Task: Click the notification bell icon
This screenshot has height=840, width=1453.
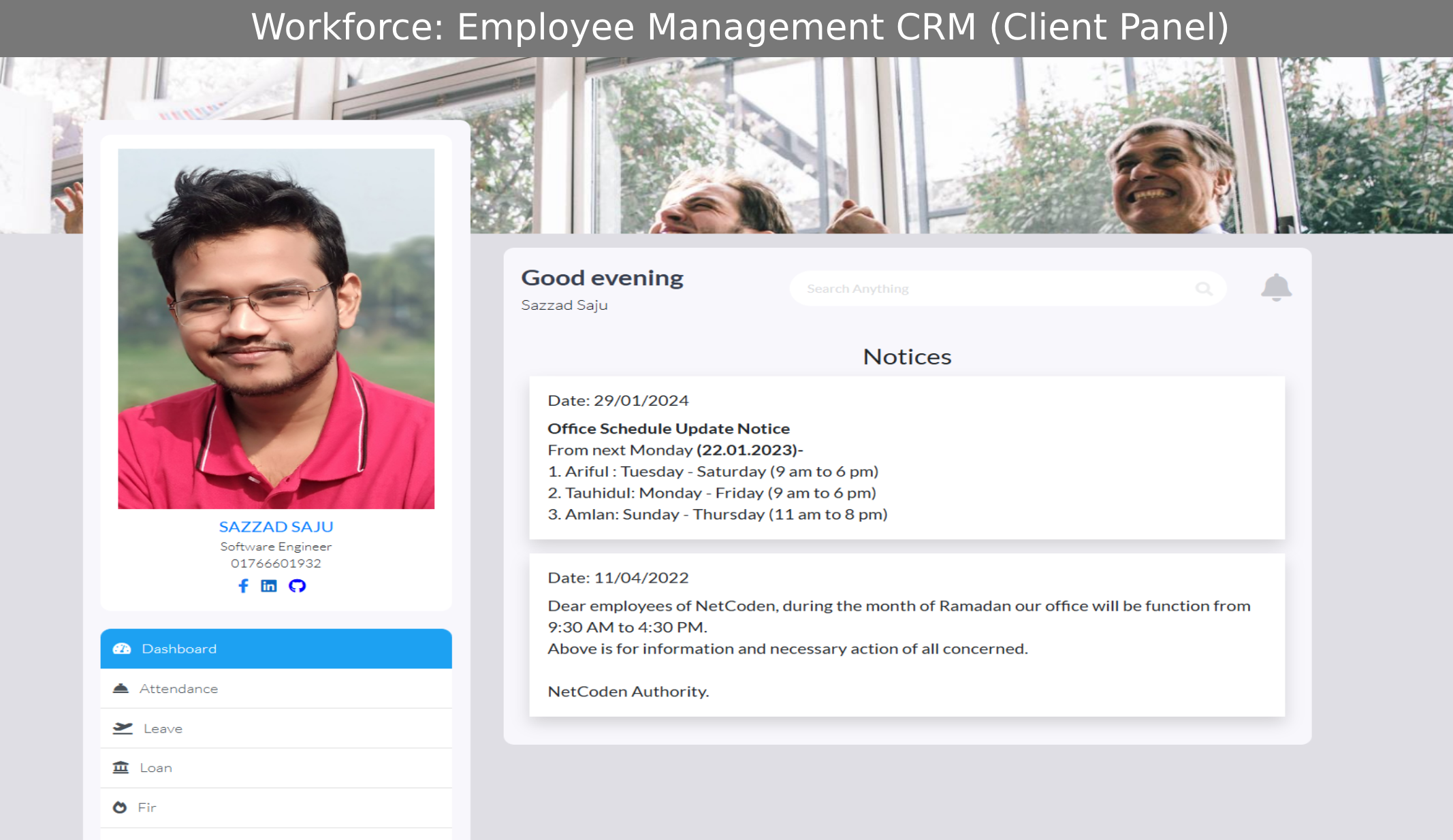Action: [1276, 288]
